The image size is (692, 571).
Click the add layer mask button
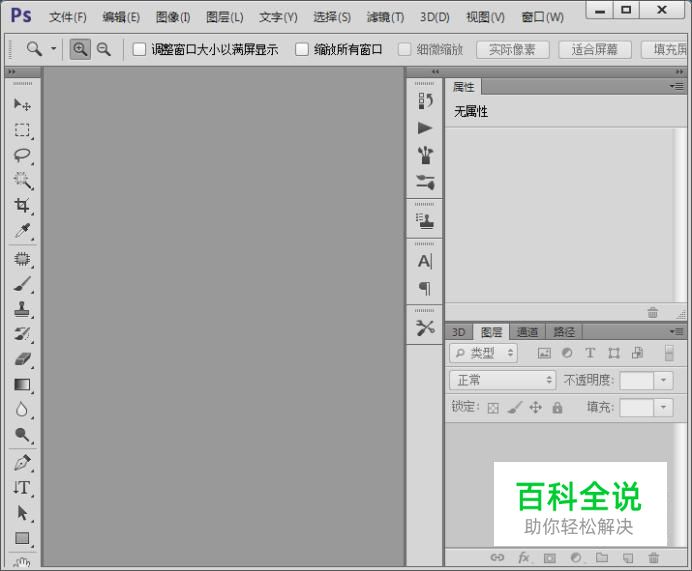[549, 558]
